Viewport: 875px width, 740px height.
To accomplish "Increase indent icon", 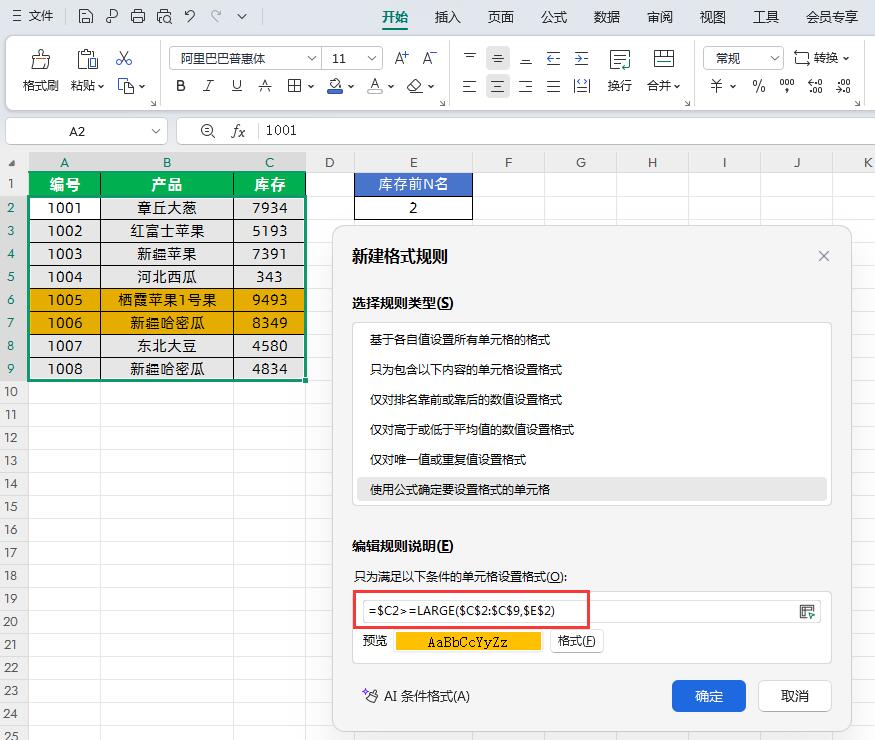I will tap(581, 58).
